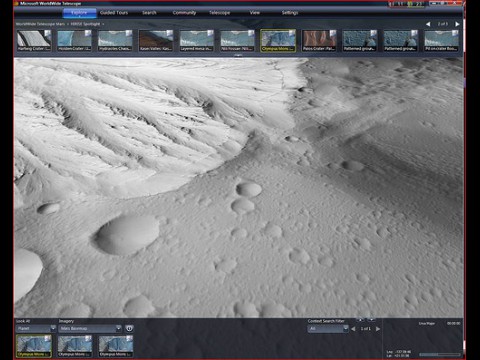Collapse the top thumbnail panel handle
Image resolution: width=480 pixels, height=360 pixels.
coord(238,56)
